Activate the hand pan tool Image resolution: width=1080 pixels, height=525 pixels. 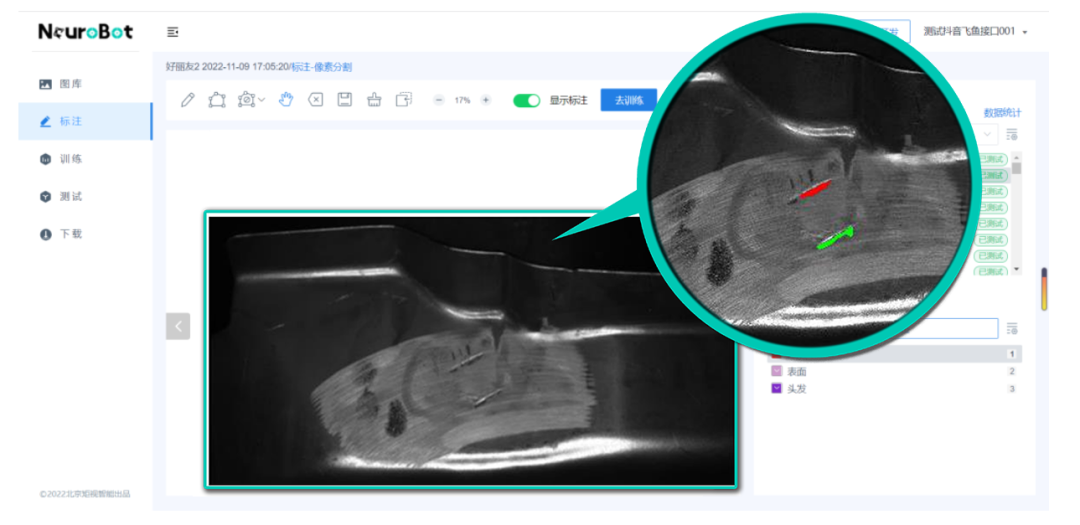click(x=286, y=100)
